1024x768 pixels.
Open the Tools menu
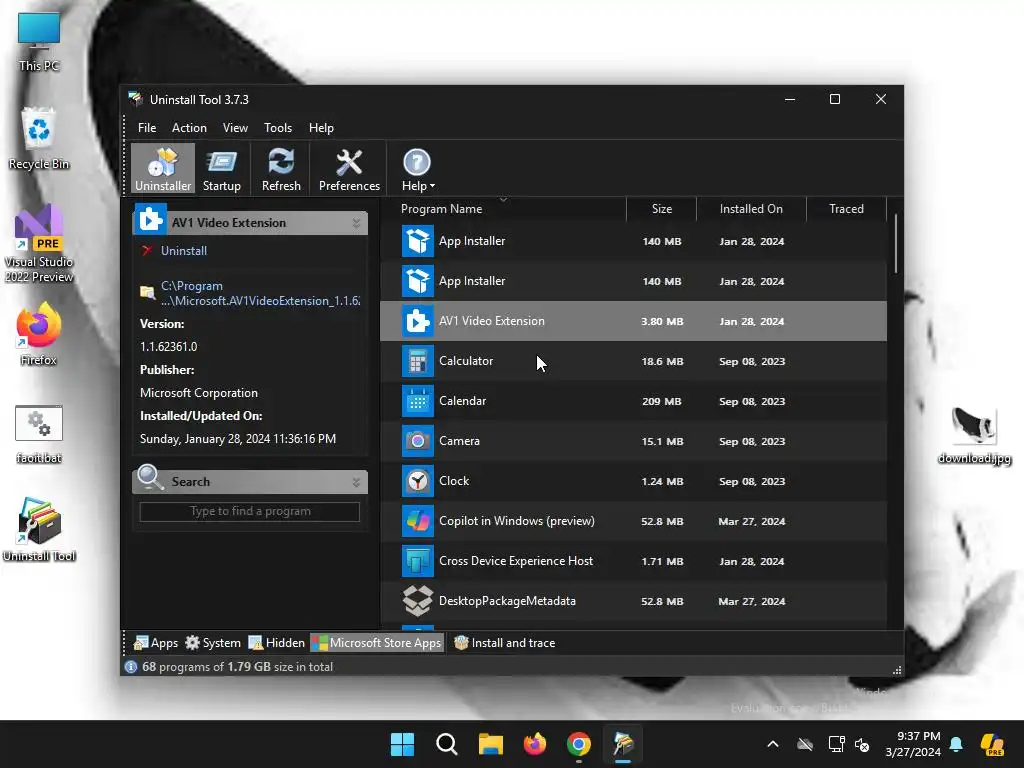pos(278,128)
